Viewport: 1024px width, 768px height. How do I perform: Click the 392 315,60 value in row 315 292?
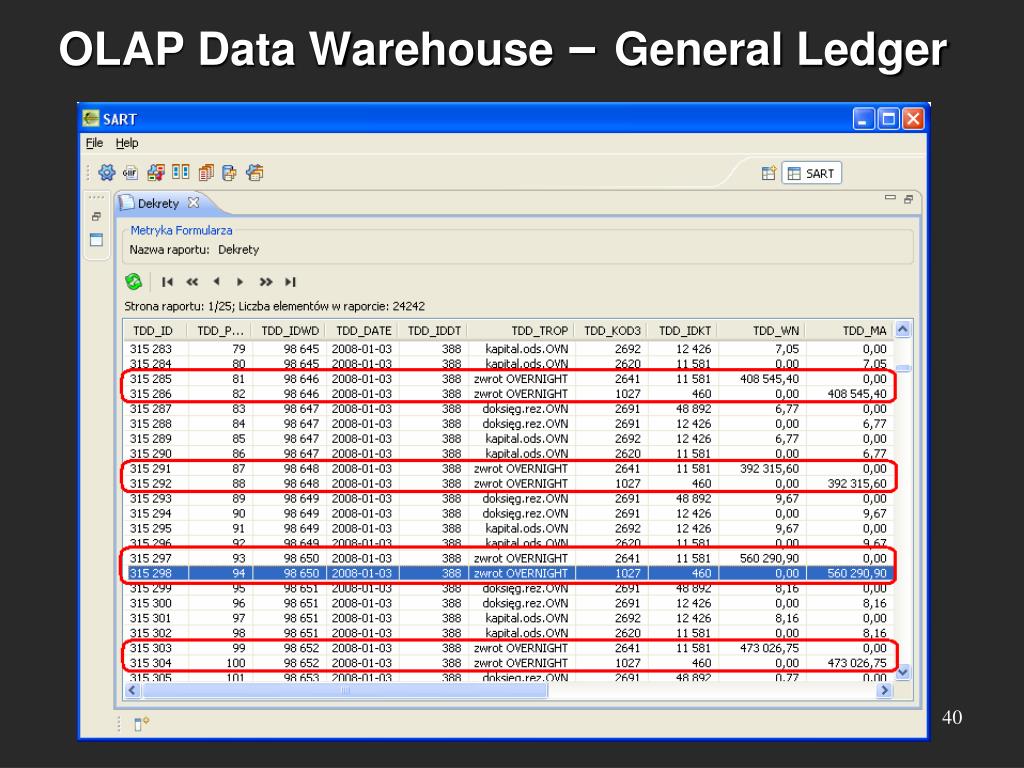pos(857,484)
